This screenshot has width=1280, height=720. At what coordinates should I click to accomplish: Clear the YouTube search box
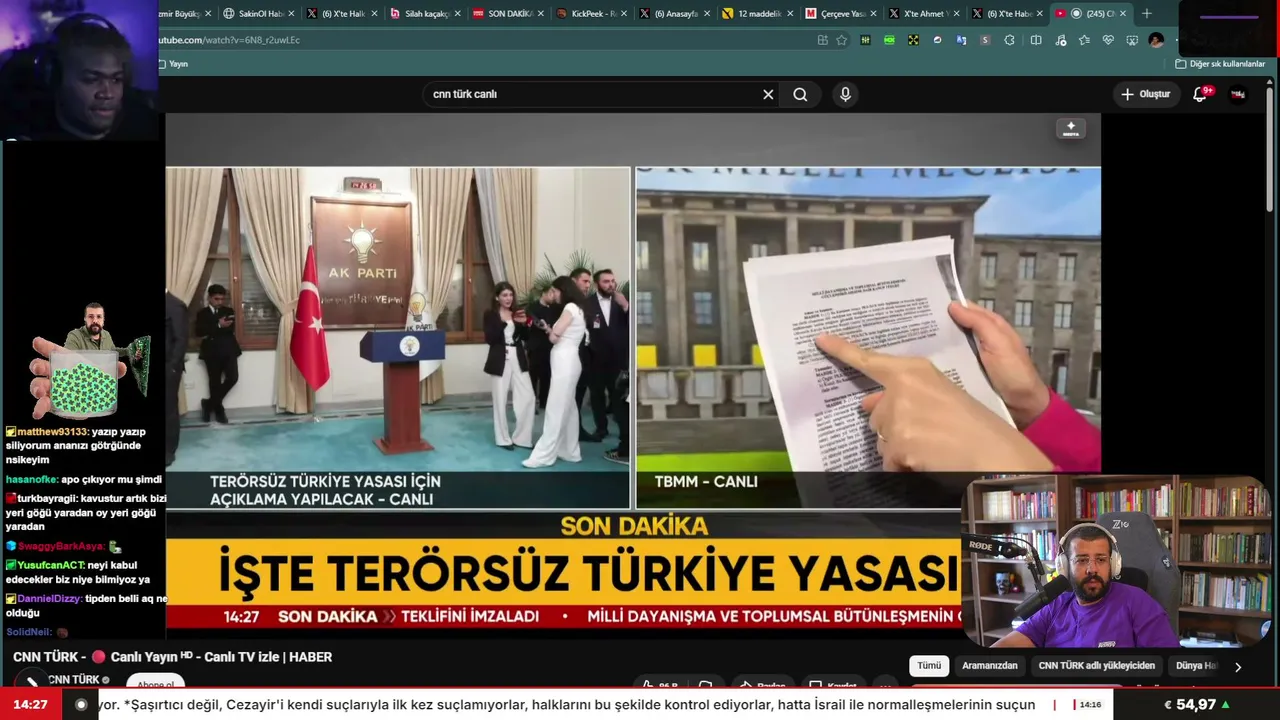tap(768, 94)
